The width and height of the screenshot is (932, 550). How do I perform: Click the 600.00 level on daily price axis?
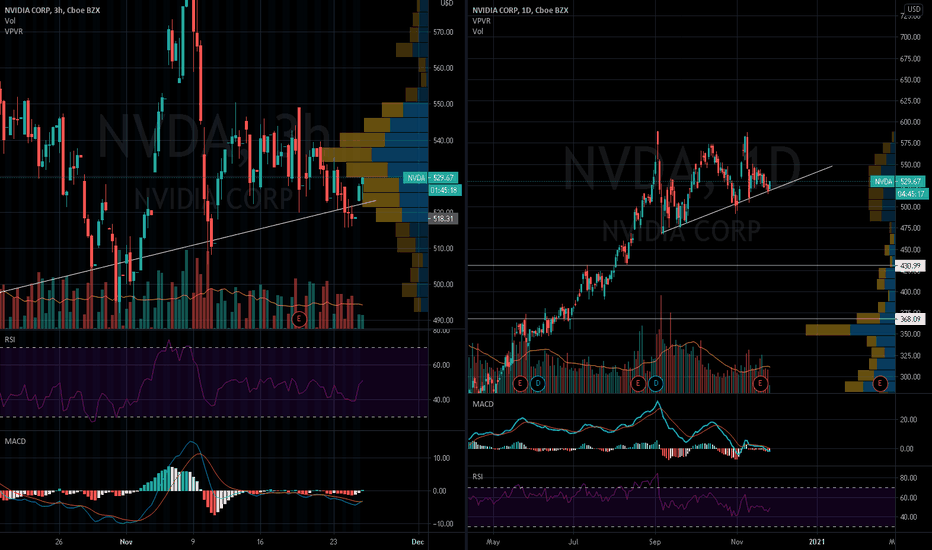(x=910, y=122)
